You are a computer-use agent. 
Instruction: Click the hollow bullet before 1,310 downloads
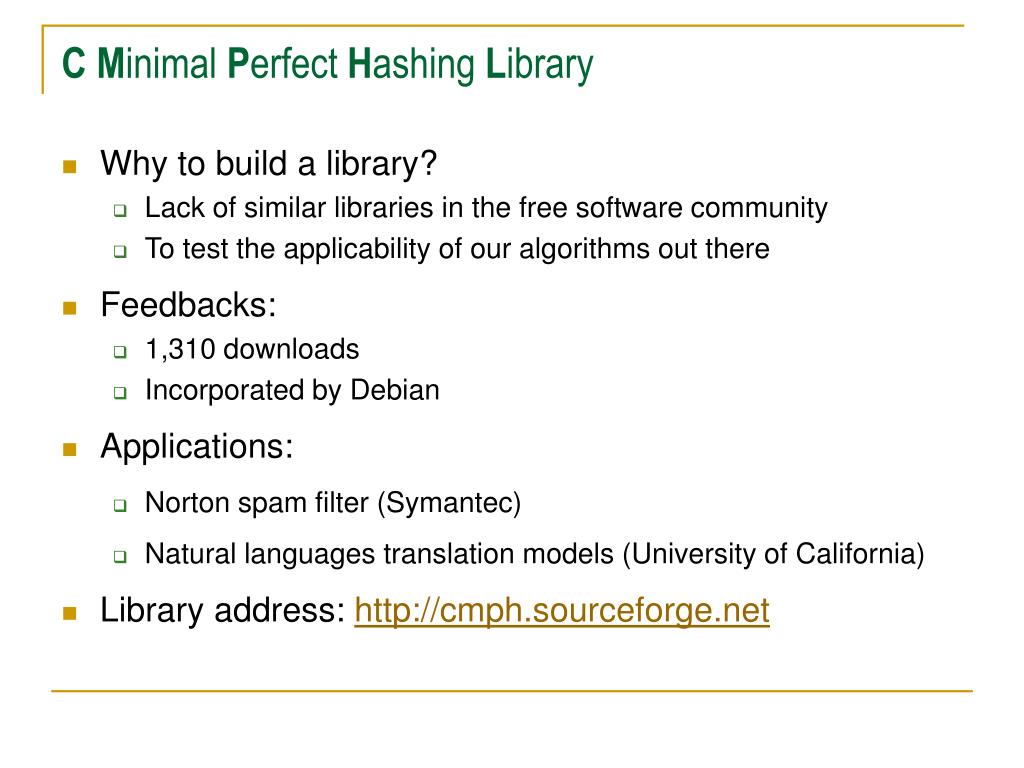[x=120, y=352]
